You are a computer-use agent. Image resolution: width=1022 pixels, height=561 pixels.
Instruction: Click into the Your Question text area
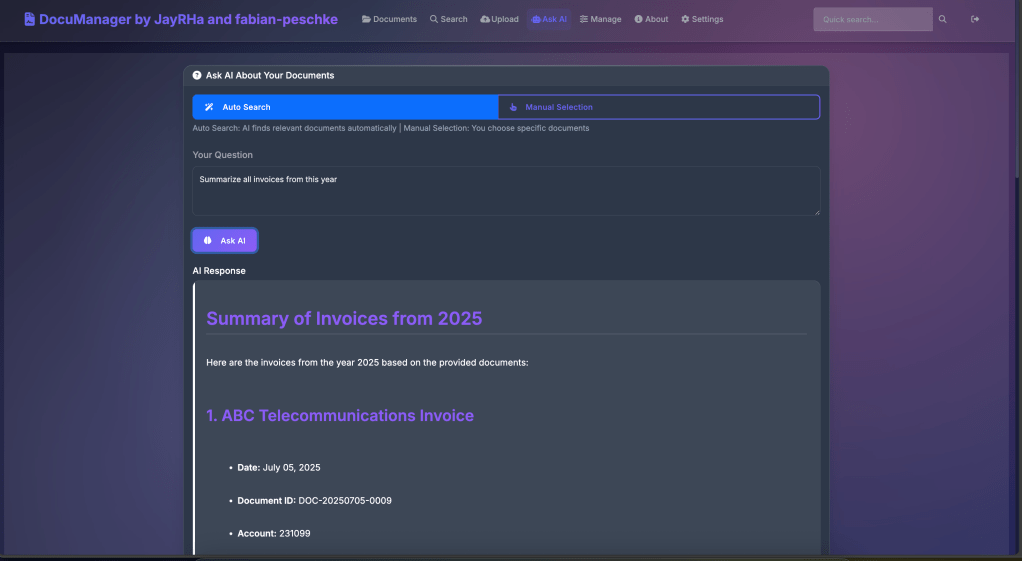(x=506, y=190)
